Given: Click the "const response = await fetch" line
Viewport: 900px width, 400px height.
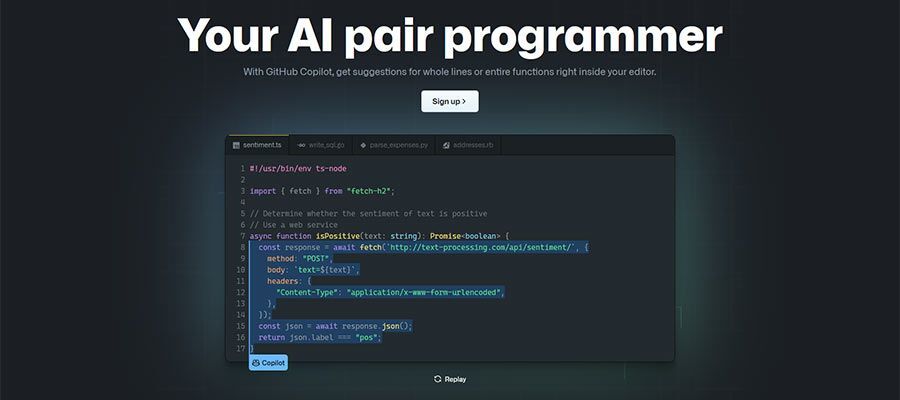Looking at the screenshot, I should pyautogui.click(x=424, y=247).
